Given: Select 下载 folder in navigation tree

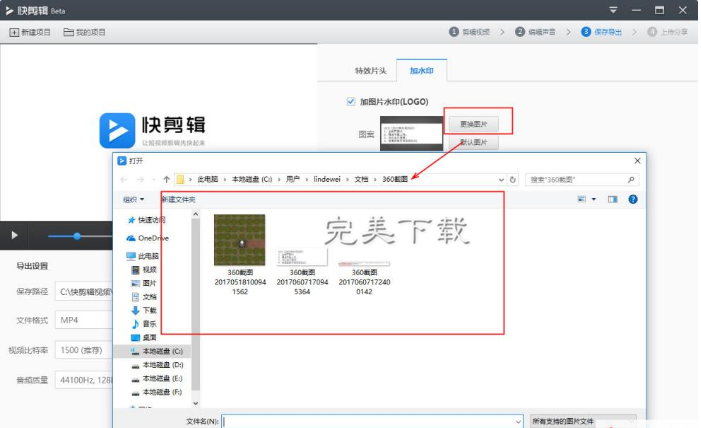Looking at the screenshot, I should coord(144,310).
